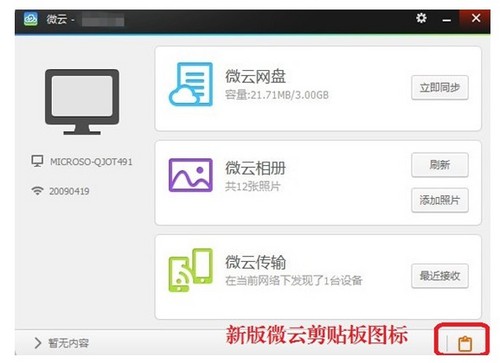Click the large computer monitor icon
The height and width of the screenshot is (363, 500).
click(x=82, y=102)
